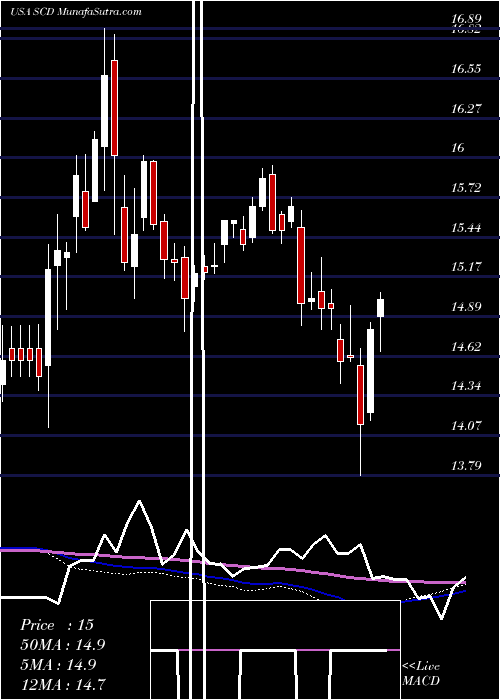This screenshot has height=700, width=500.
Task: Click the 16.55 price axis label
Action: point(467,69)
